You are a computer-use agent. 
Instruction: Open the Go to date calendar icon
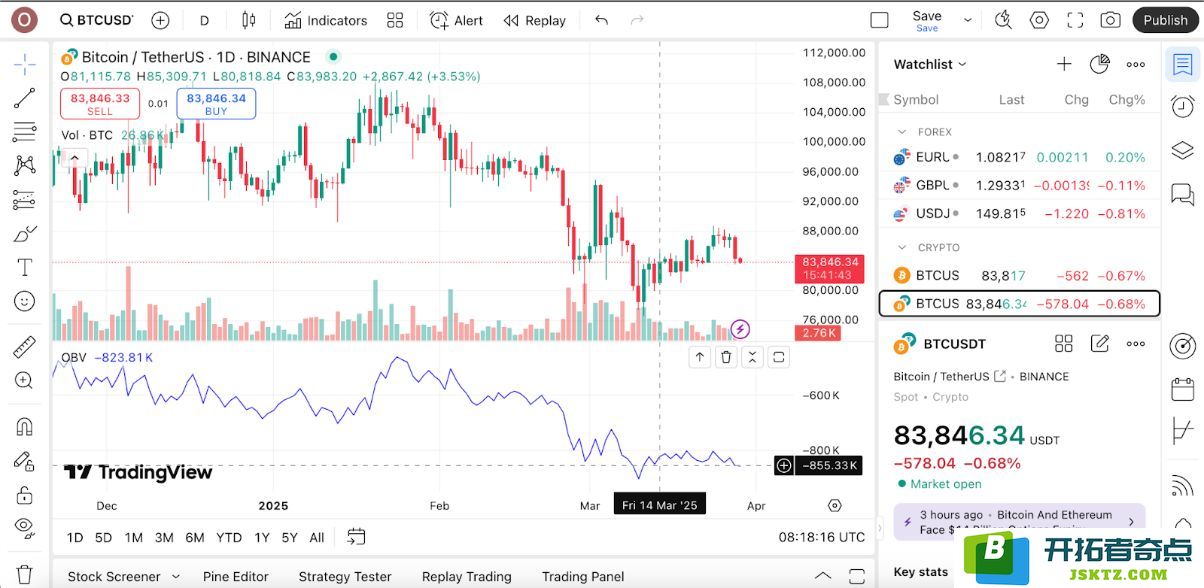[x=356, y=537]
